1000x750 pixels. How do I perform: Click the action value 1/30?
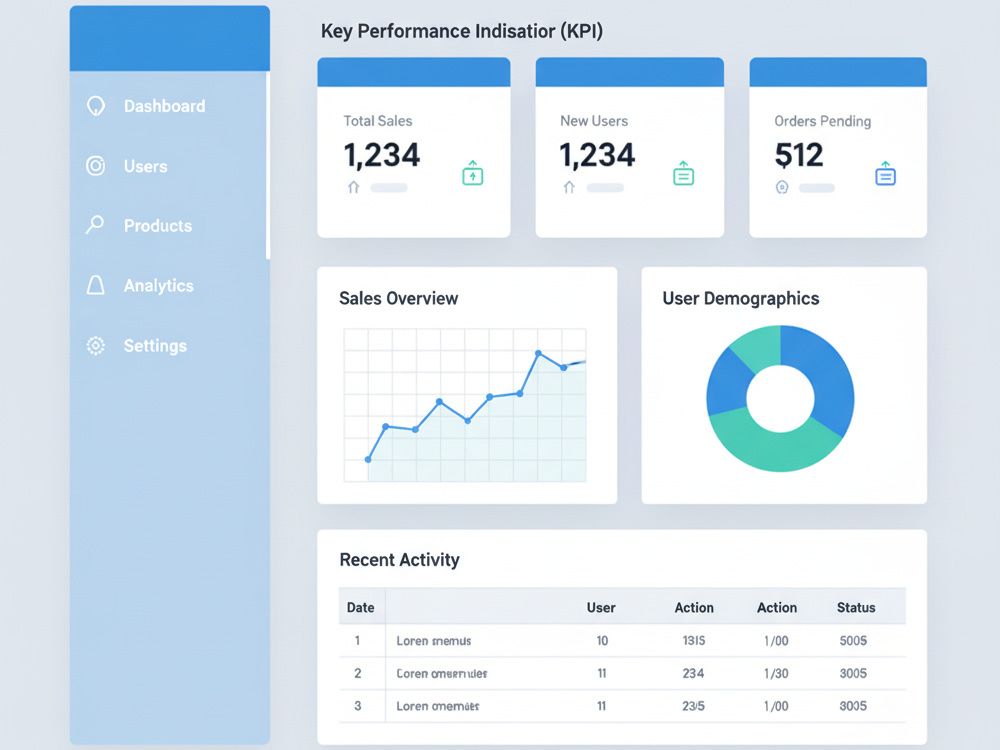pyautogui.click(x=776, y=673)
